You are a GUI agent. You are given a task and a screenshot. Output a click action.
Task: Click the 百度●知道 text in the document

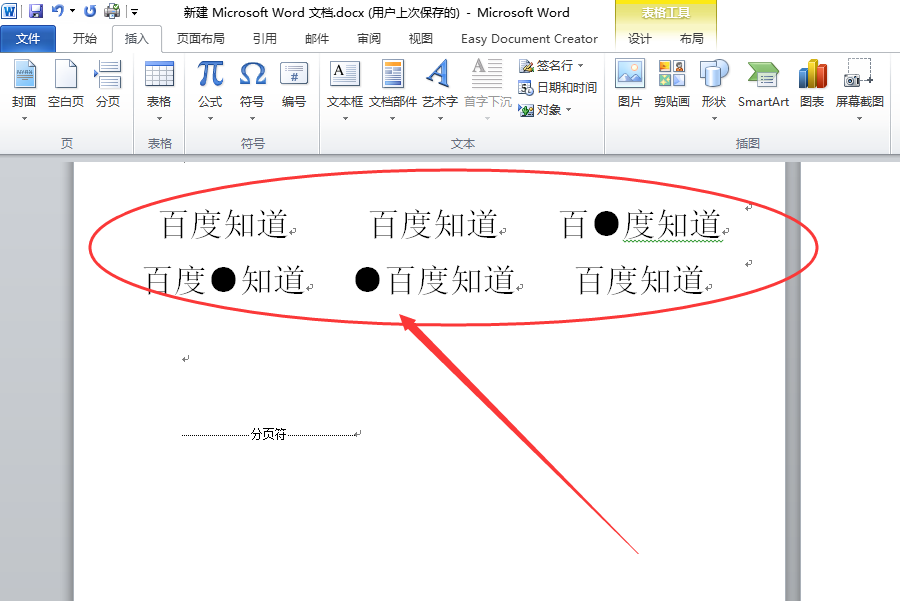[x=224, y=280]
